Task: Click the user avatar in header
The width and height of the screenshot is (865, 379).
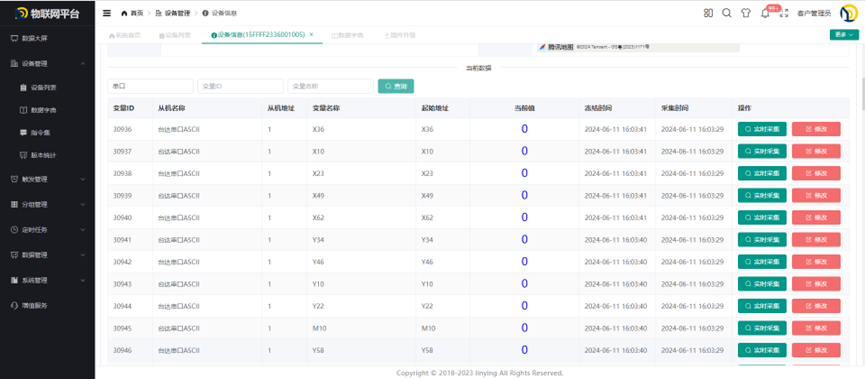Action: [848, 13]
